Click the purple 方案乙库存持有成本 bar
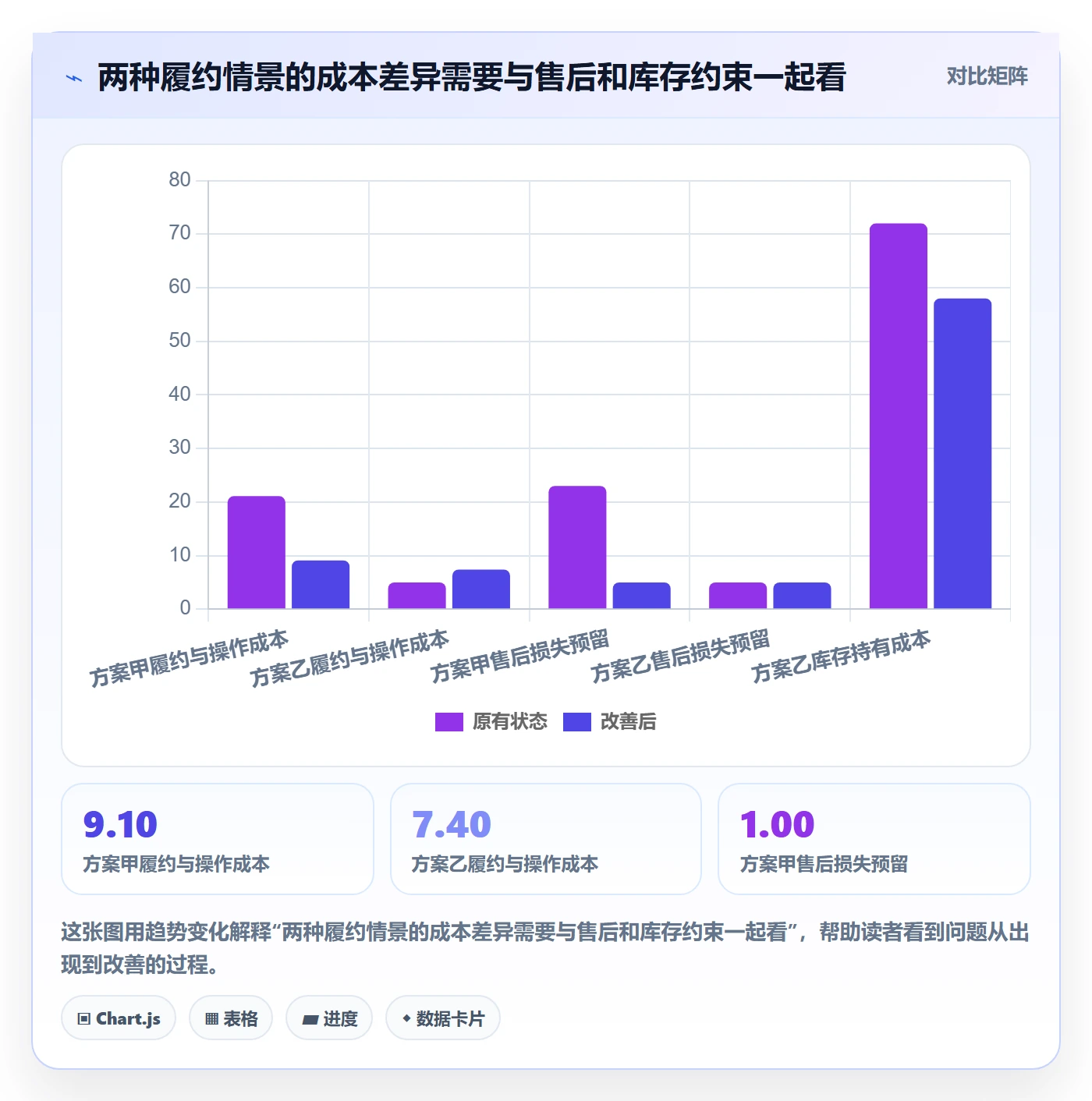The width and height of the screenshot is (1092, 1101). coord(899,416)
